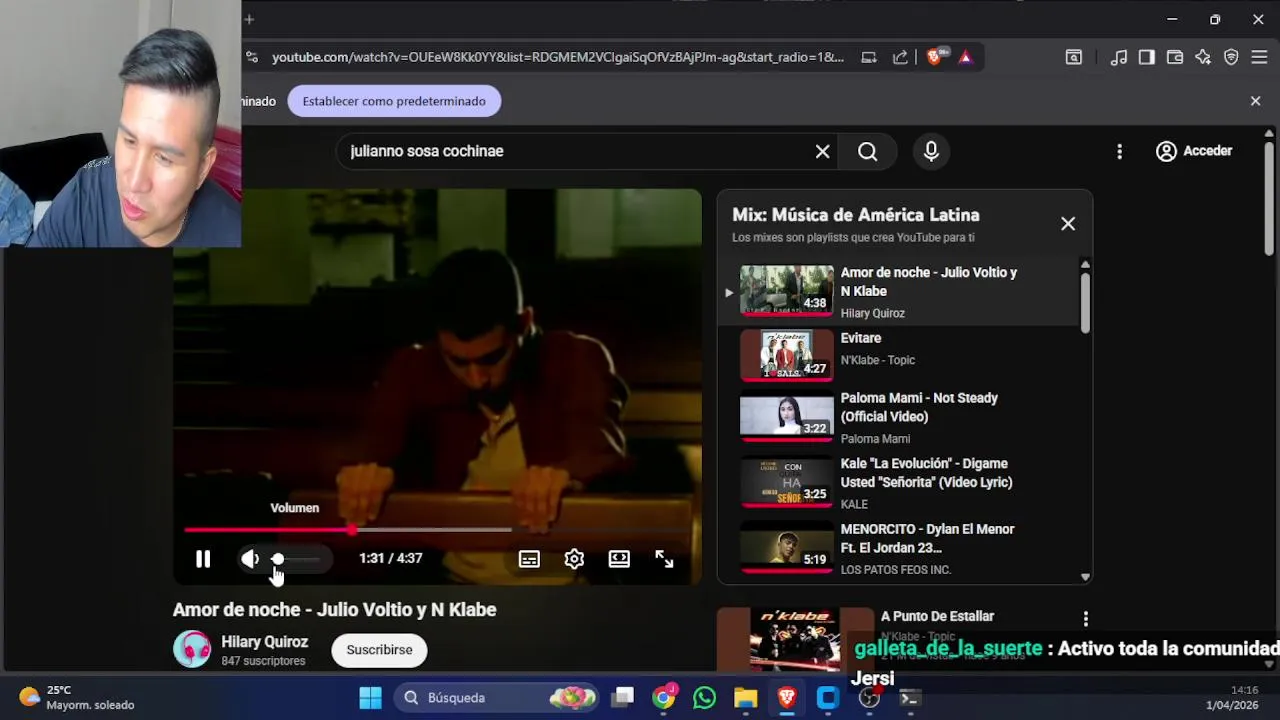Start voice search with the microphone
The width and height of the screenshot is (1280, 720).
coord(931,151)
